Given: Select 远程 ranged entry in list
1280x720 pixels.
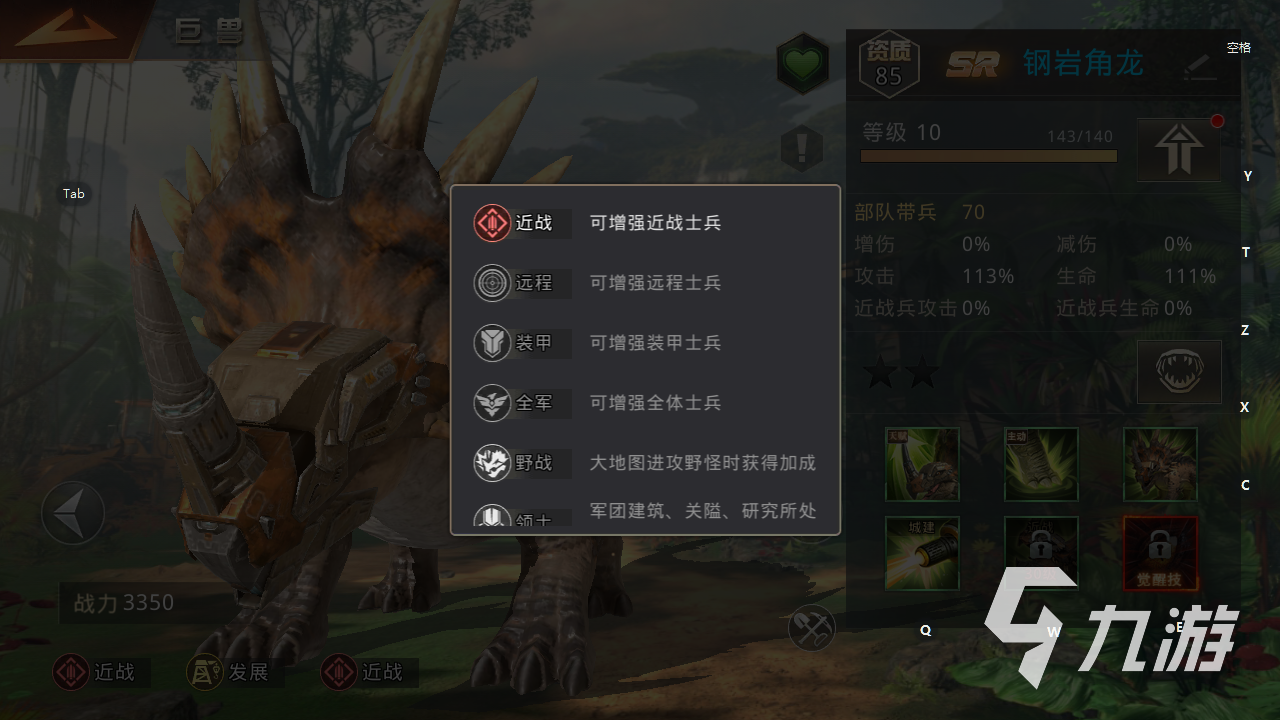Looking at the screenshot, I should [x=645, y=283].
